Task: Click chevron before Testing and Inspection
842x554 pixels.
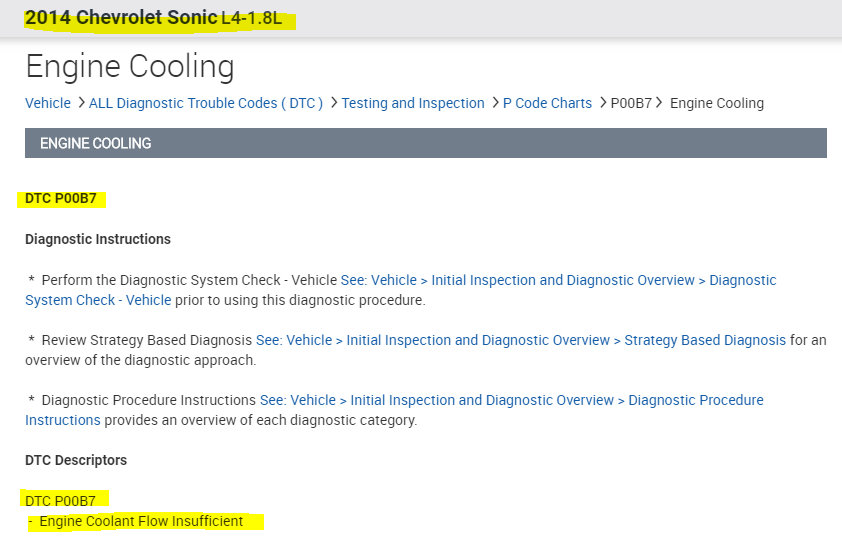Action: pyautogui.click(x=333, y=103)
